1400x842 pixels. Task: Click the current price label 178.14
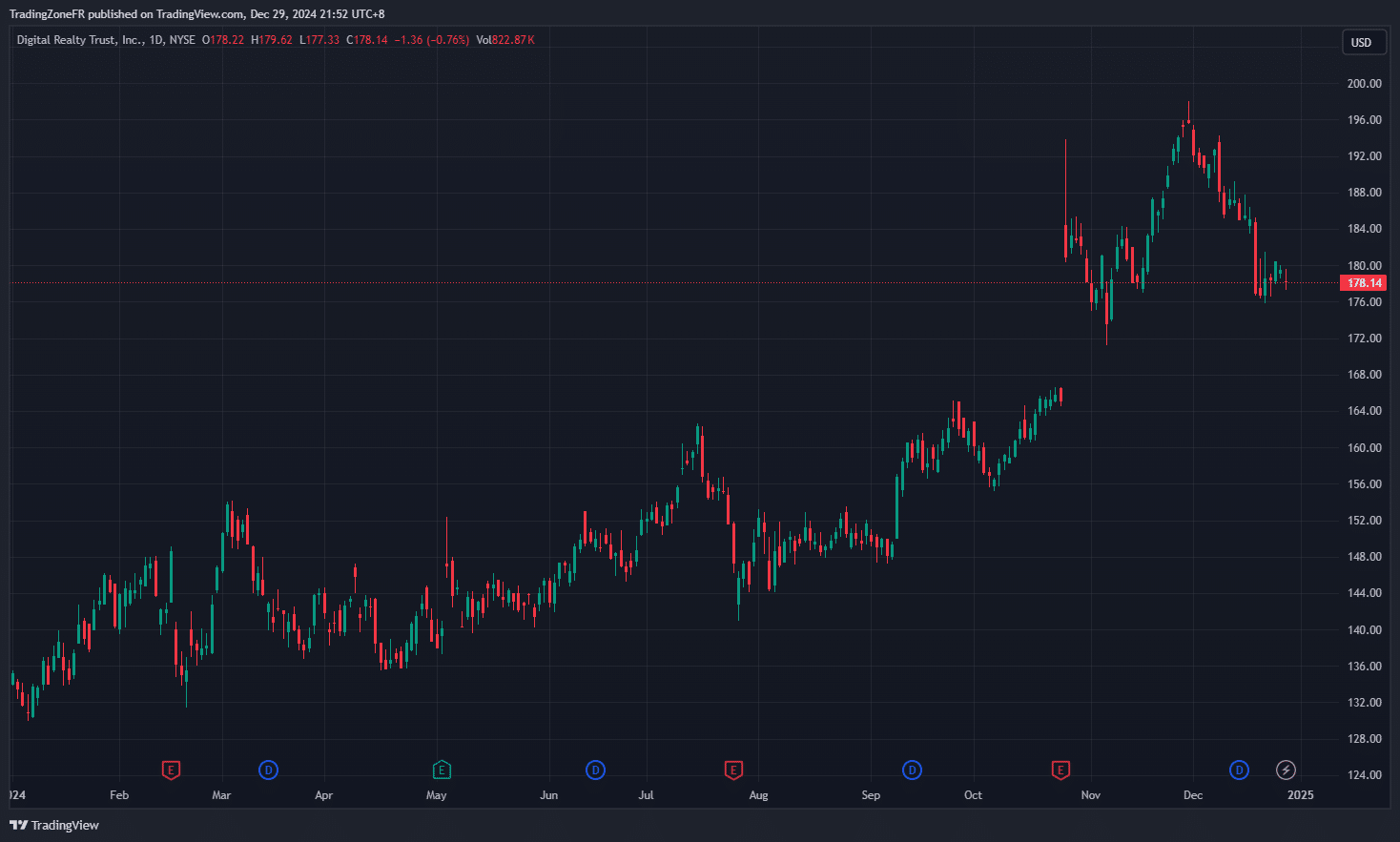coord(1364,283)
